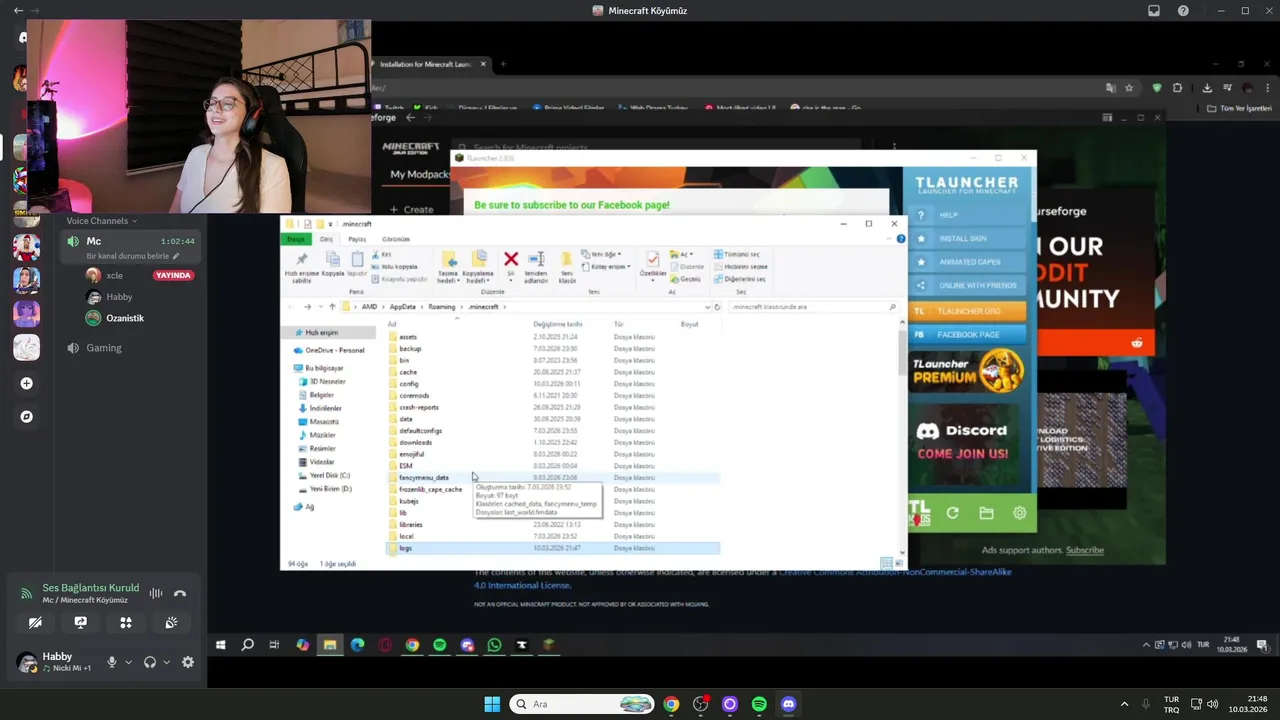
Task: Go up one folder level arrow
Action: tap(332, 307)
